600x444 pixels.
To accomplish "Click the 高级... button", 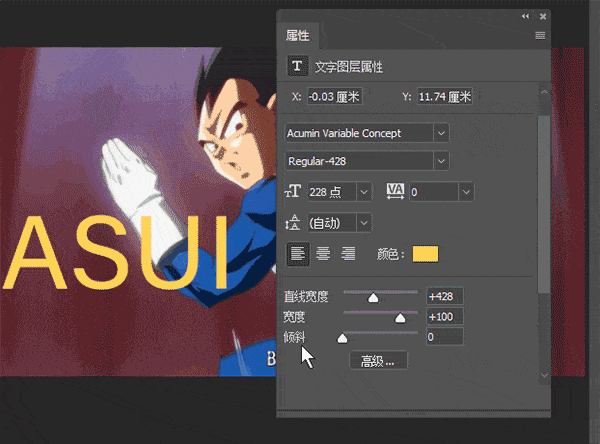I will point(378,361).
